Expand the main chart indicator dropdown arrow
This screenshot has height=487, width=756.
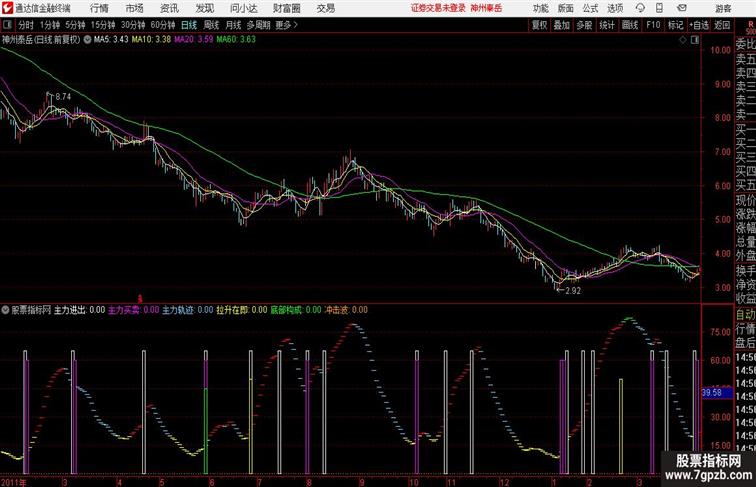tap(87, 40)
